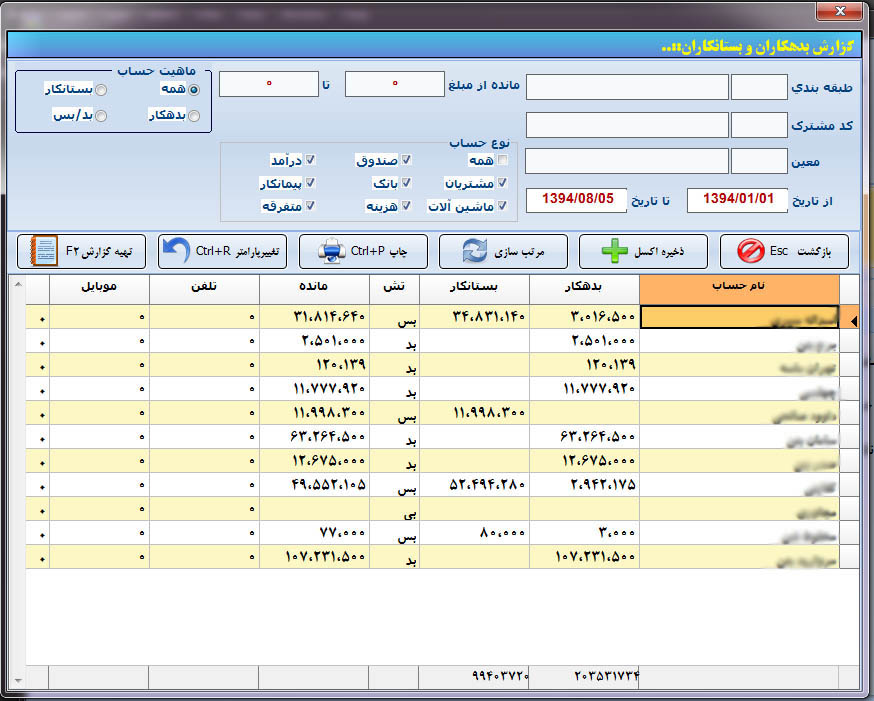Click the printer icon for چاپ Ctrl+P
This screenshot has width=874, height=701.
click(331, 251)
